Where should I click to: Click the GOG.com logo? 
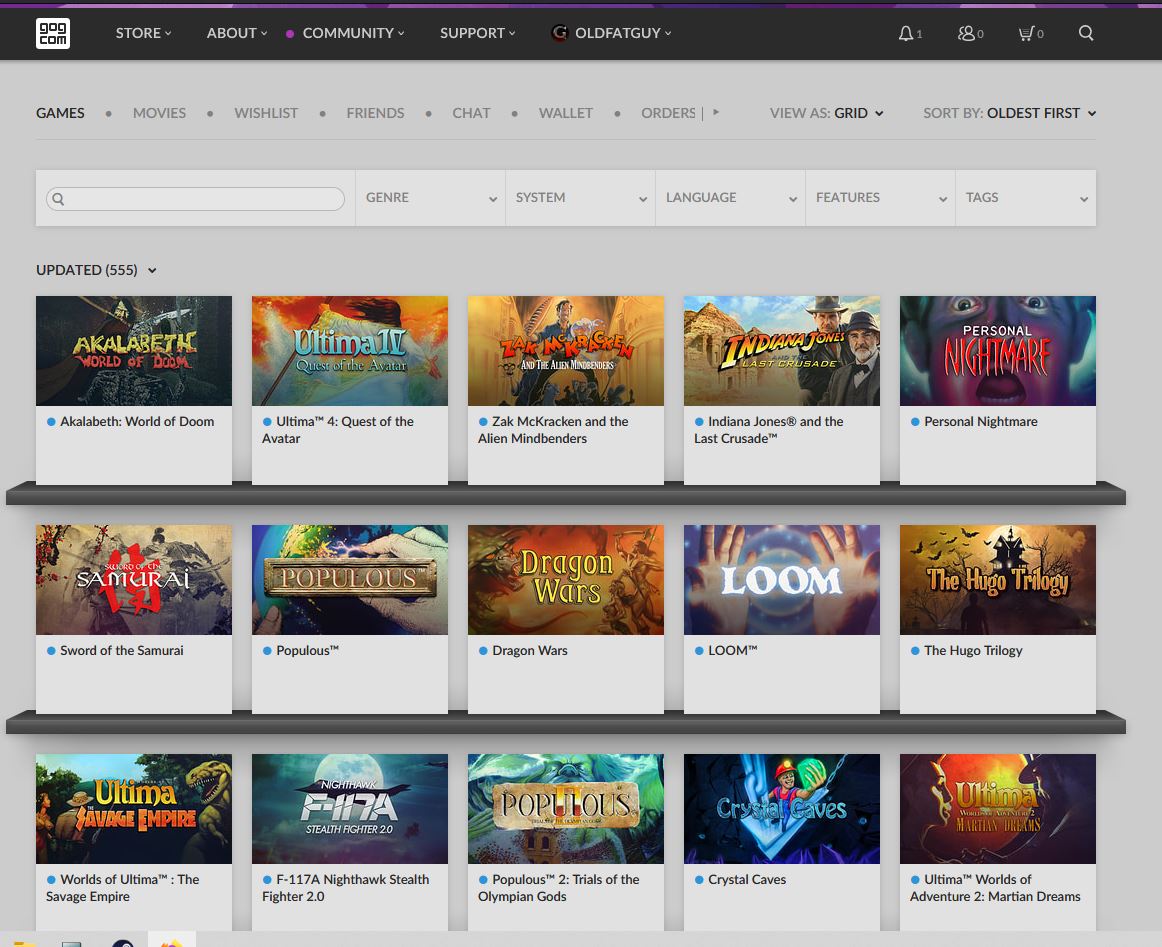53,33
